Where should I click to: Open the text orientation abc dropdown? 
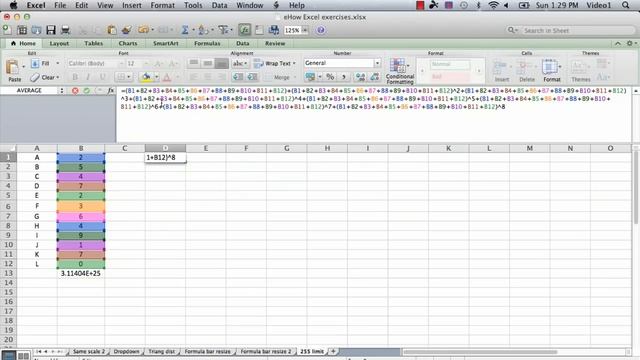tap(240, 63)
